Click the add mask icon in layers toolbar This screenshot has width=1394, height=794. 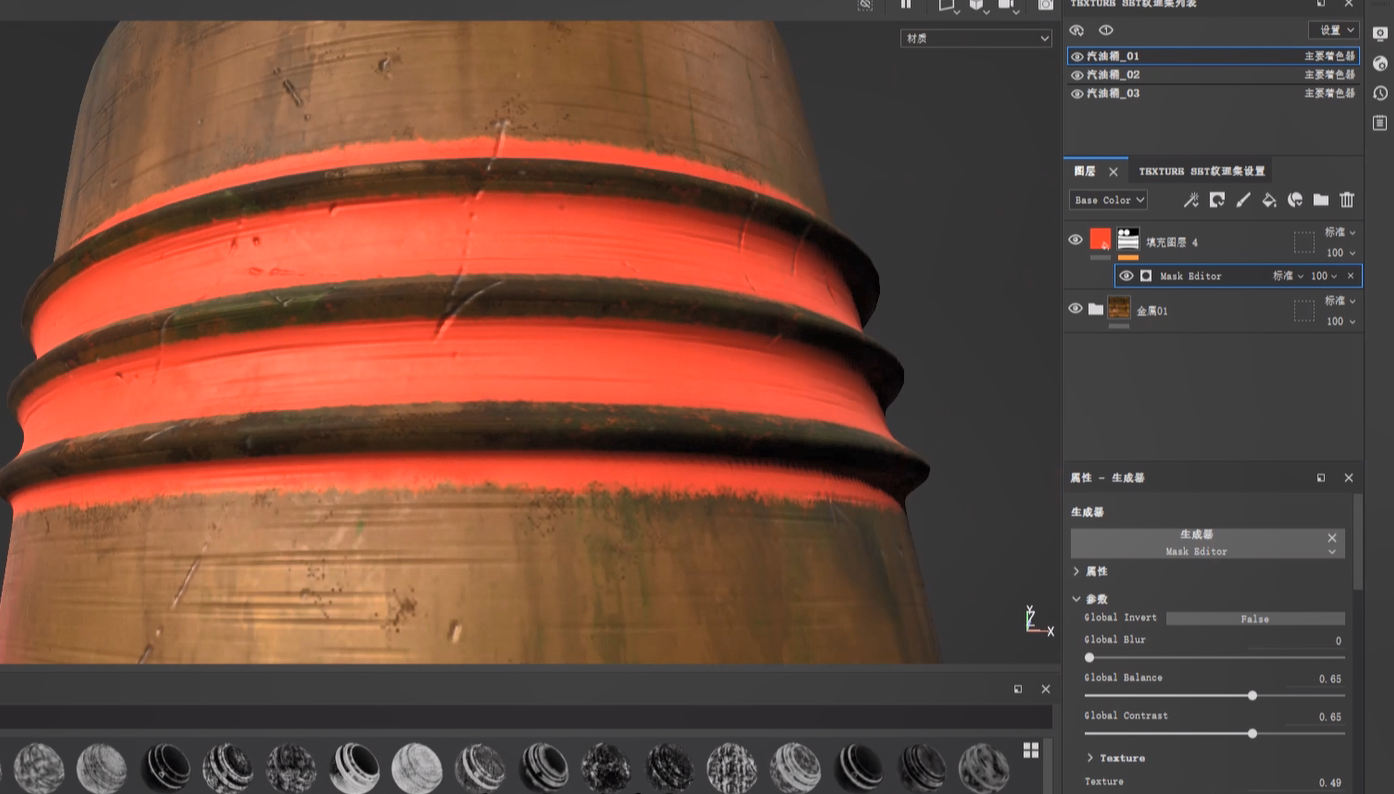click(x=1217, y=200)
